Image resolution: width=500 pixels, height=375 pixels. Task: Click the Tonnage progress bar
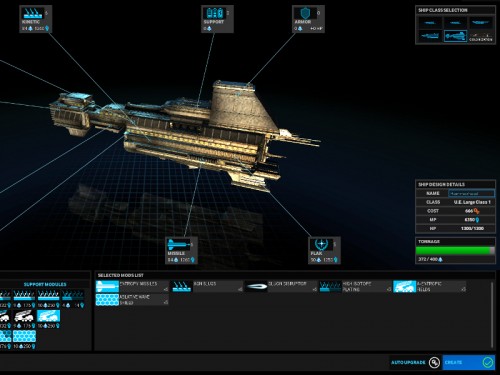[x=455, y=251]
